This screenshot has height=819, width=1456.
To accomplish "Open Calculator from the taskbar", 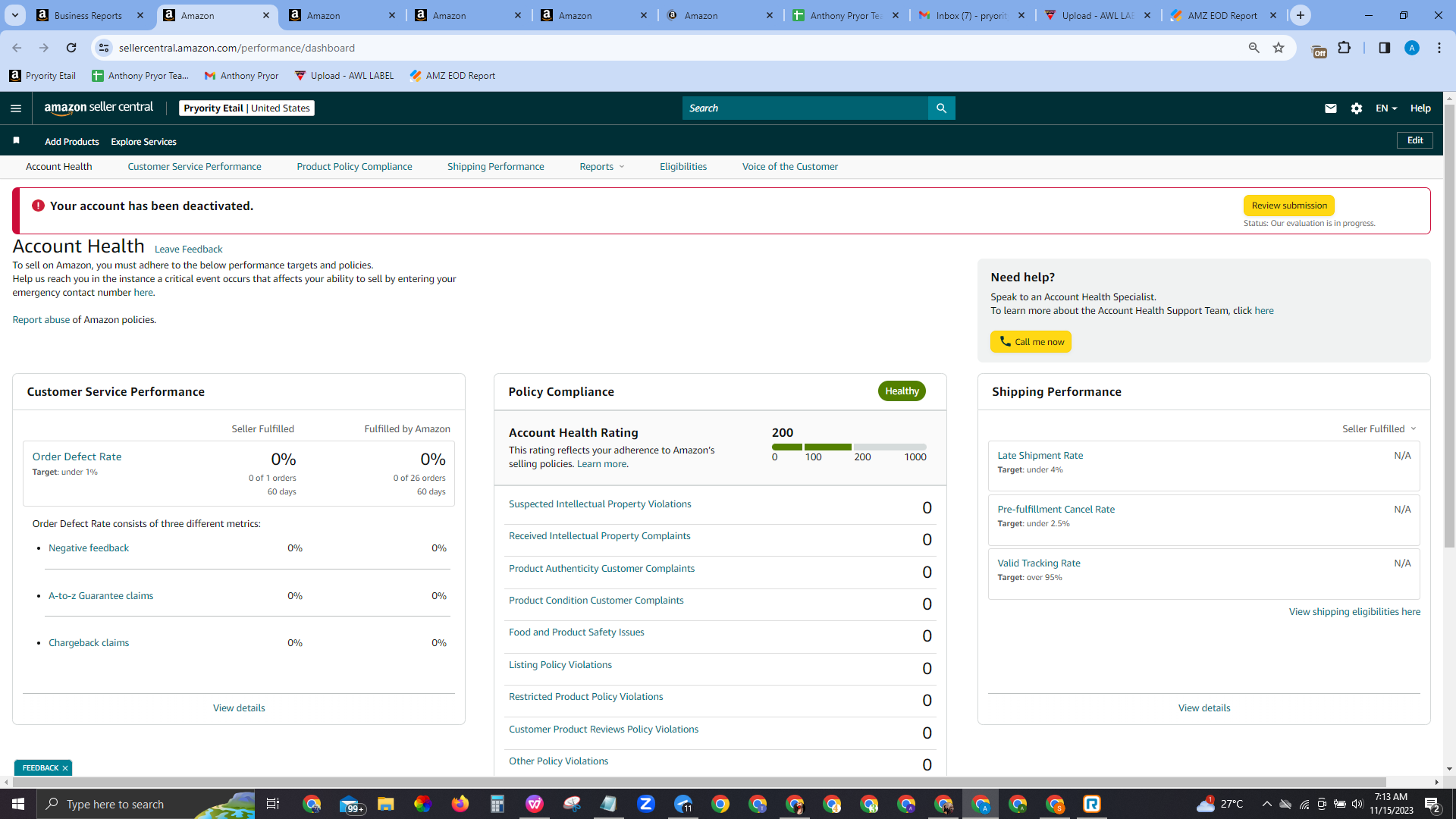I will point(497,804).
